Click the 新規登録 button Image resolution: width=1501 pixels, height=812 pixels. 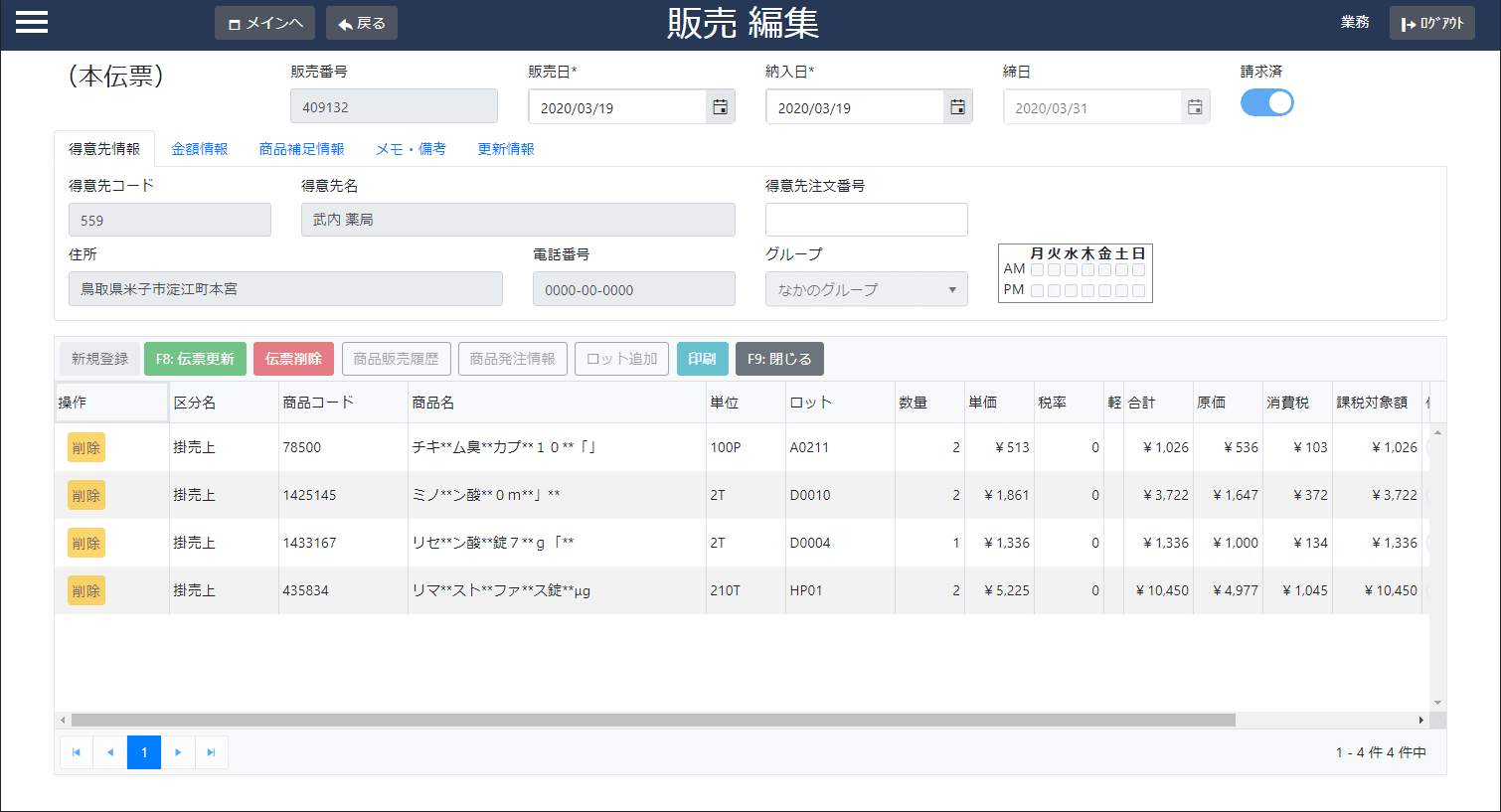coord(99,359)
